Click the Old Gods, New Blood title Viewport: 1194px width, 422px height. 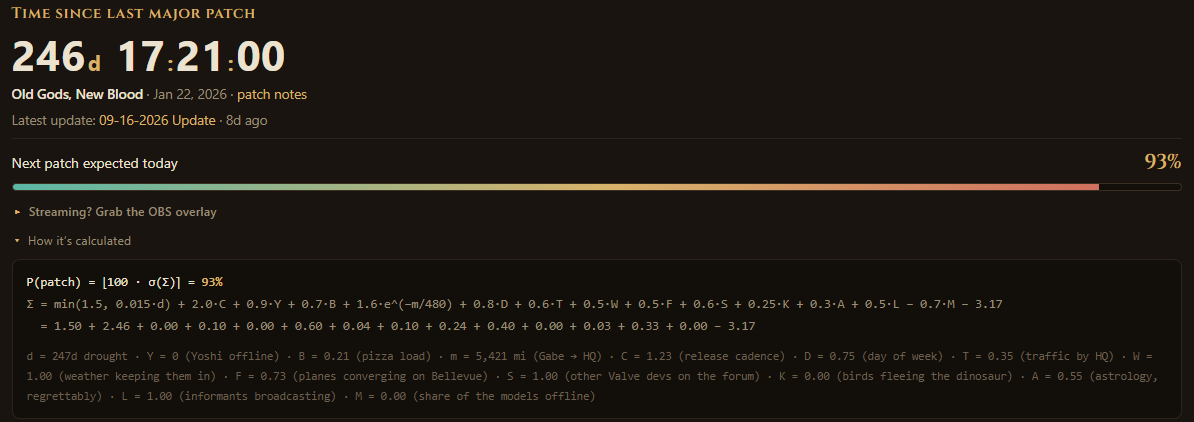pyautogui.click(x=77, y=94)
